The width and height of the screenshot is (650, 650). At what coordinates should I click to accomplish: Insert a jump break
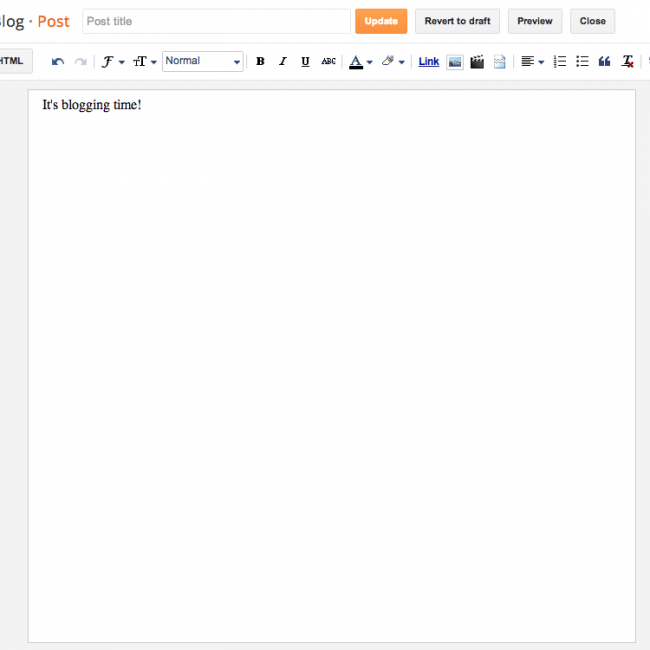coord(500,62)
